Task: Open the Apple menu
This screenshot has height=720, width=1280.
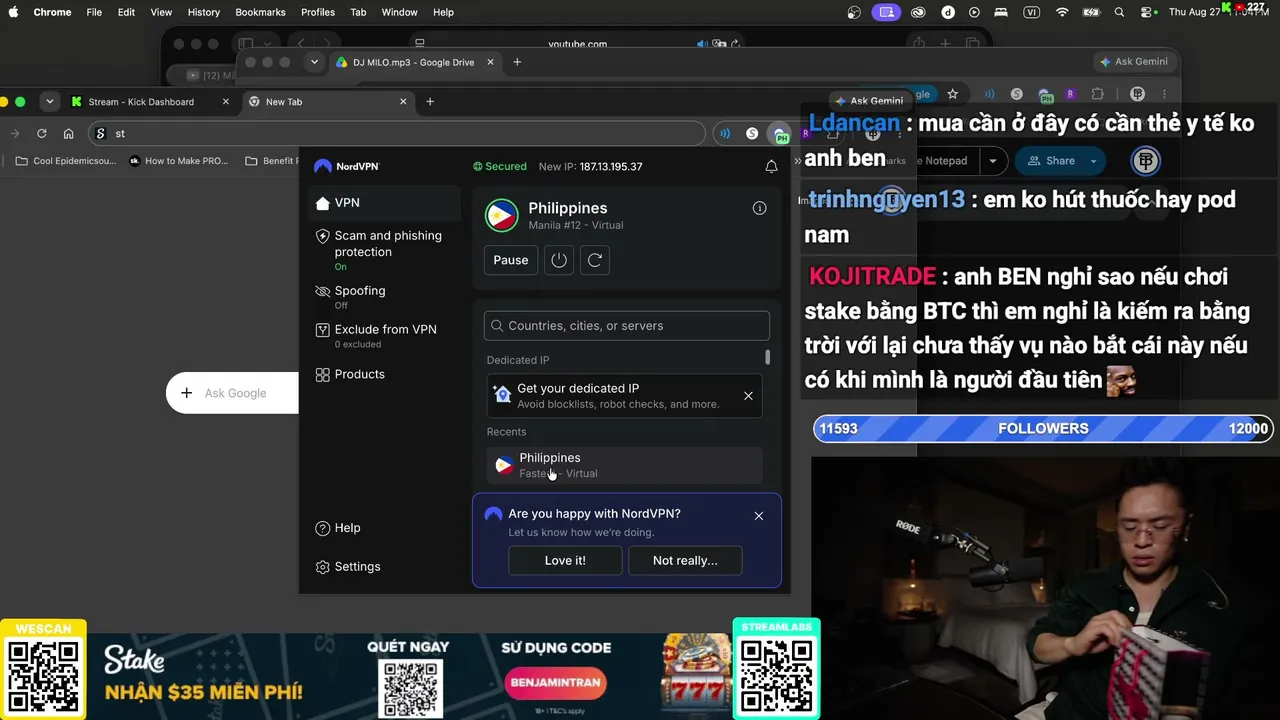Action: [13, 12]
